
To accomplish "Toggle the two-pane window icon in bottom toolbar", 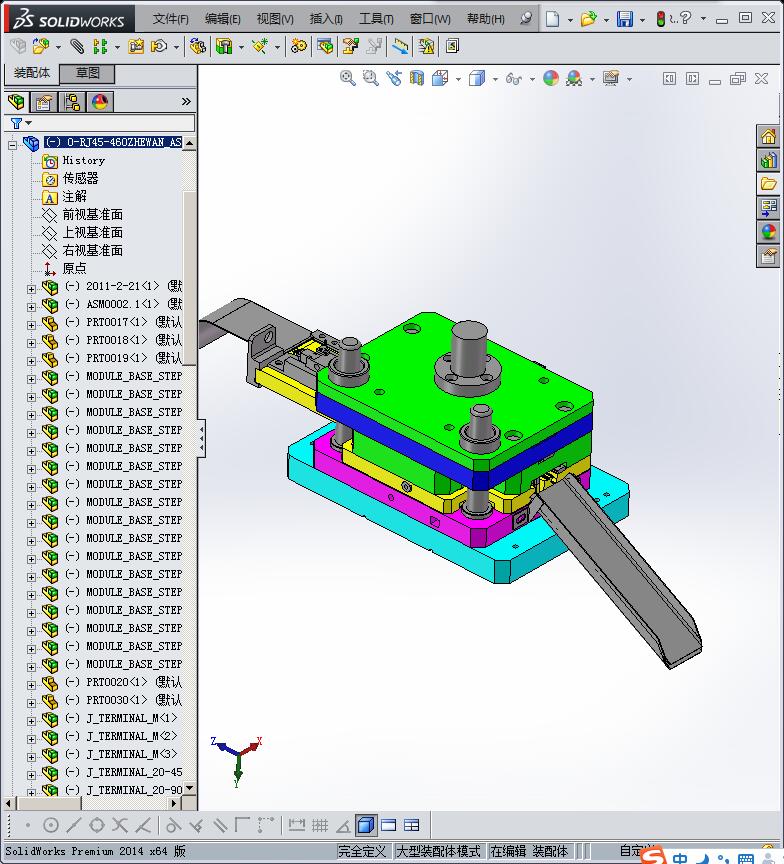I will [388, 825].
